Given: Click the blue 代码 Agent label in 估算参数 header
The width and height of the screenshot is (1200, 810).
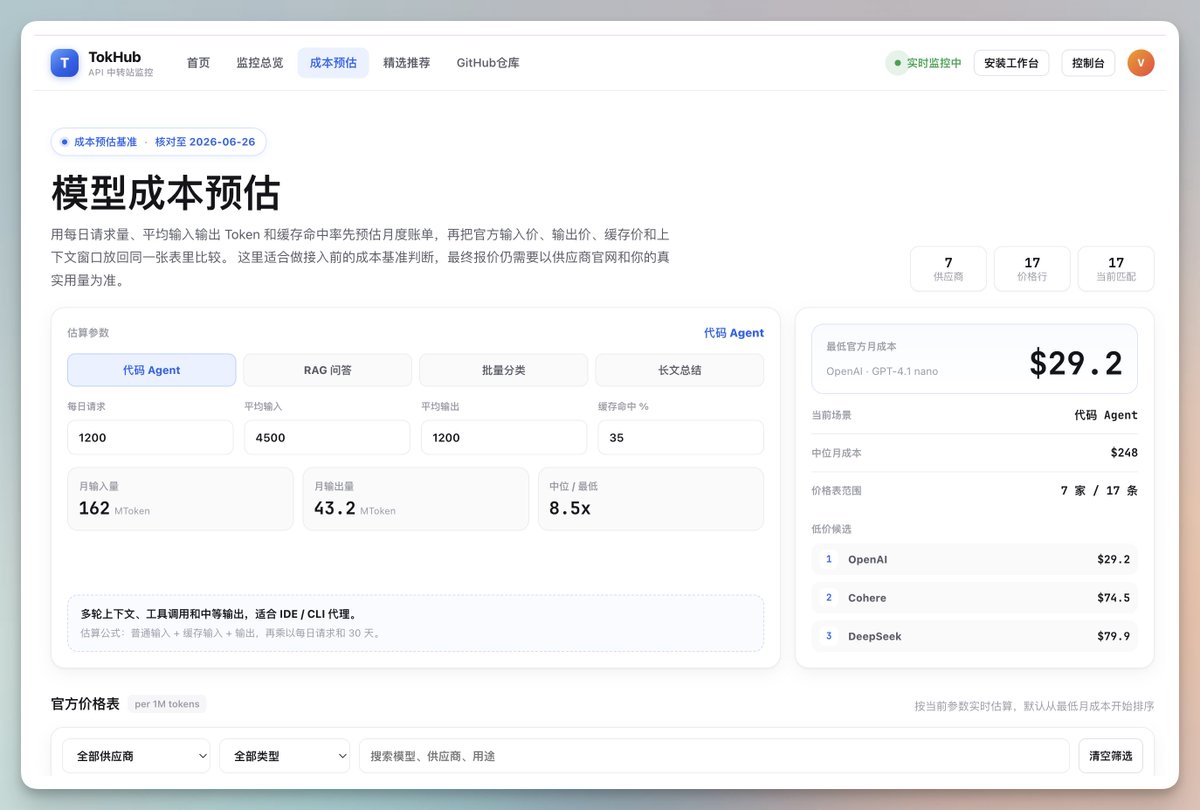Looking at the screenshot, I should [734, 333].
